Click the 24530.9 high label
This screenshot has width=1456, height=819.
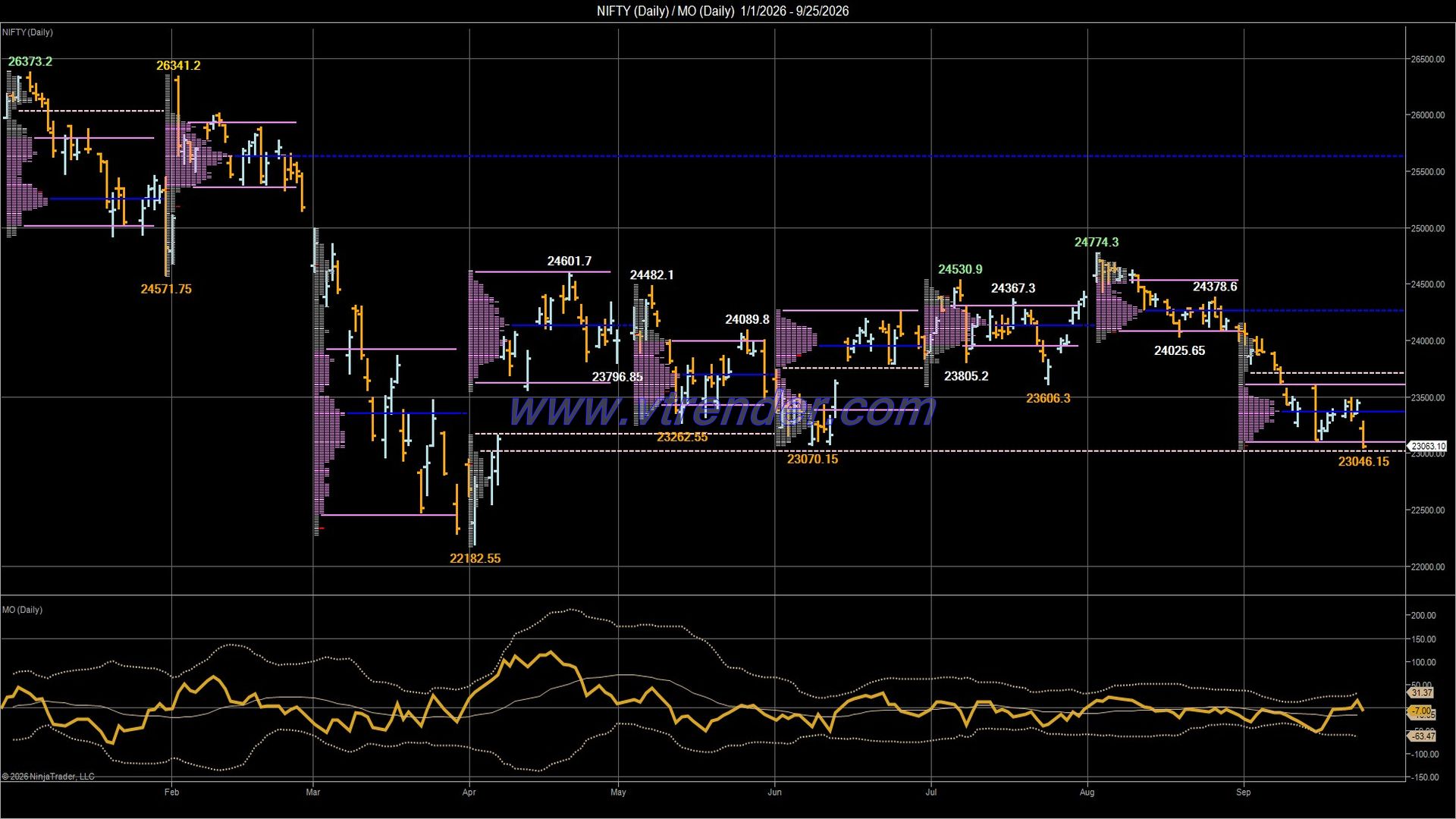(x=960, y=269)
